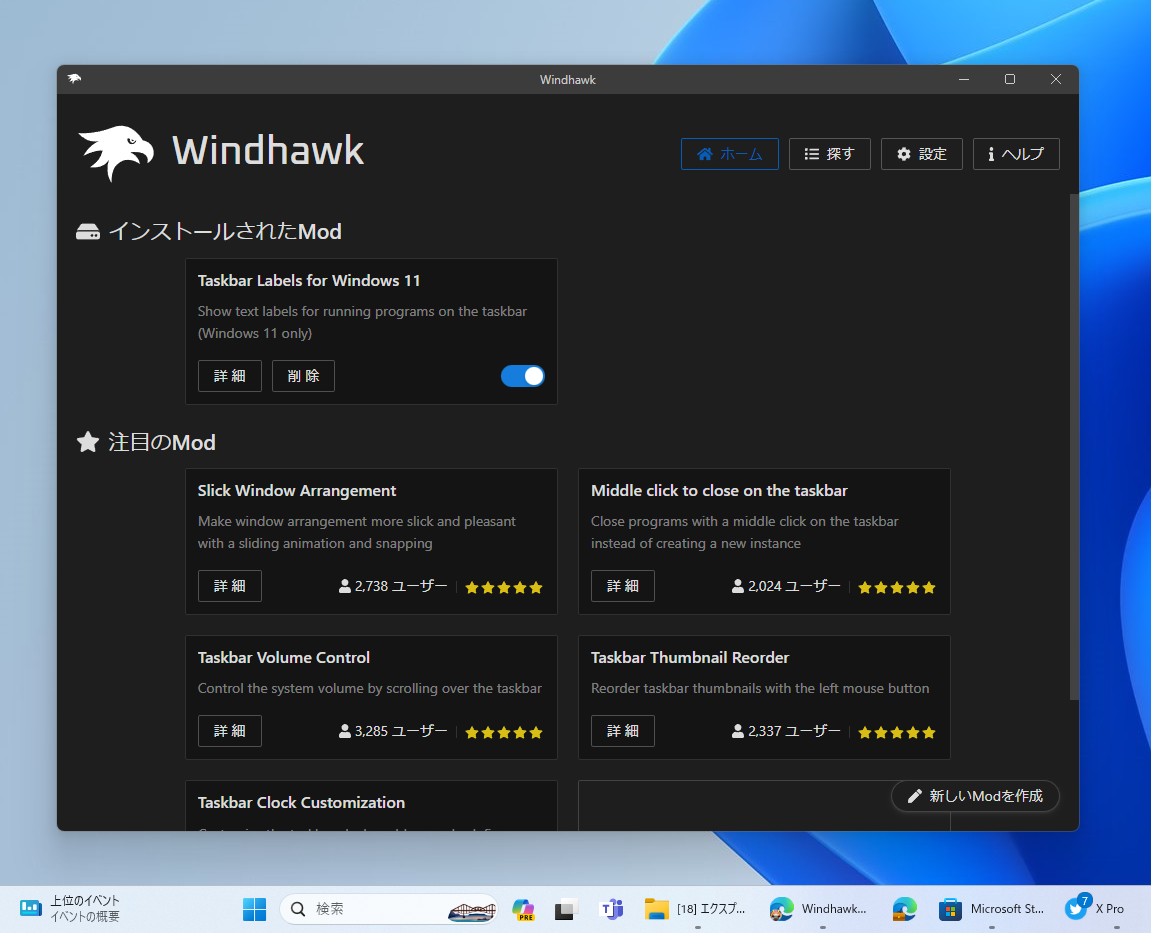Click the home icon on the ホーム button
The height and width of the screenshot is (933, 1151).
tap(705, 153)
